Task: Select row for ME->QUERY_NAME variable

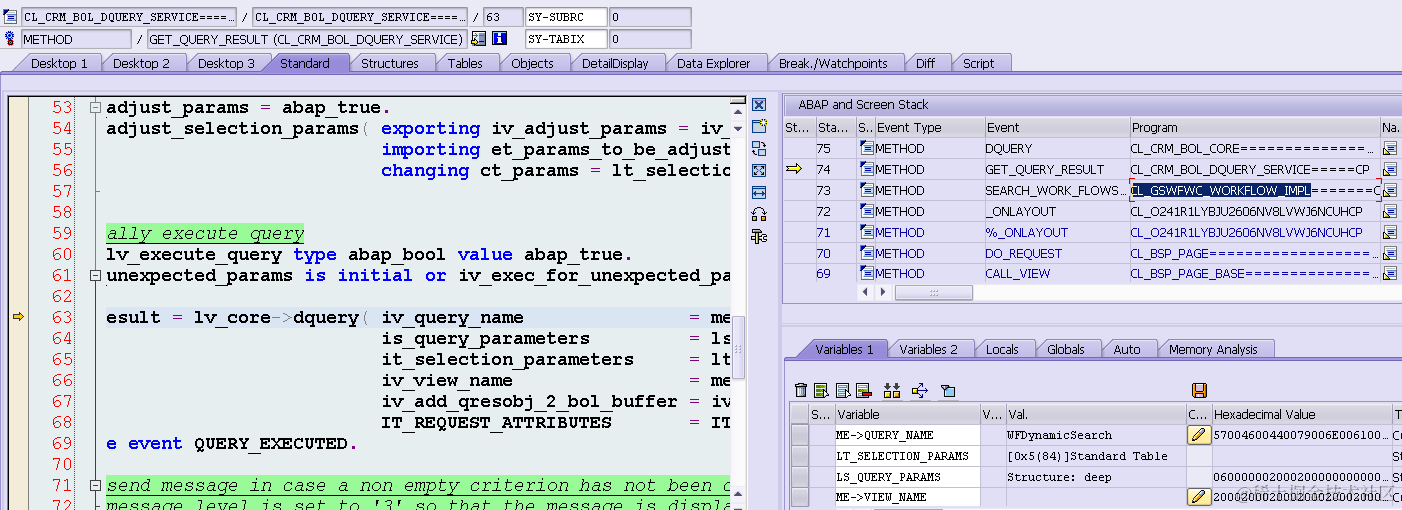Action: point(800,435)
